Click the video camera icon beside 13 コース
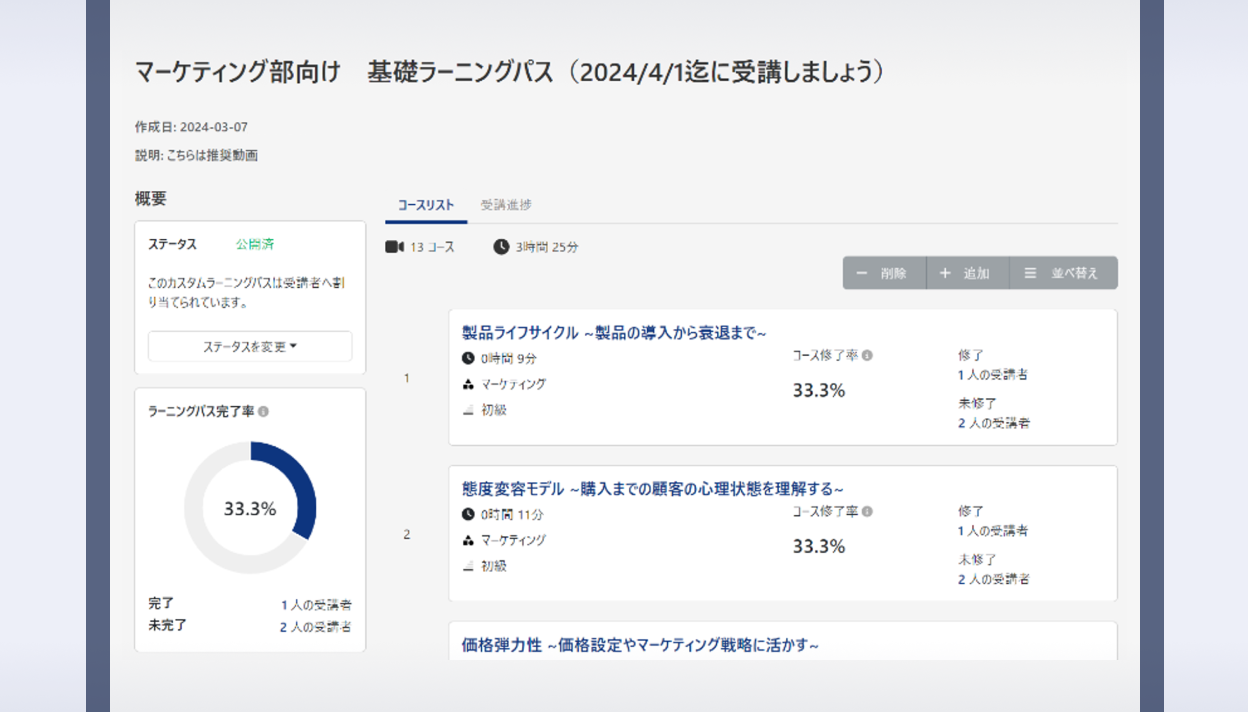 point(394,247)
